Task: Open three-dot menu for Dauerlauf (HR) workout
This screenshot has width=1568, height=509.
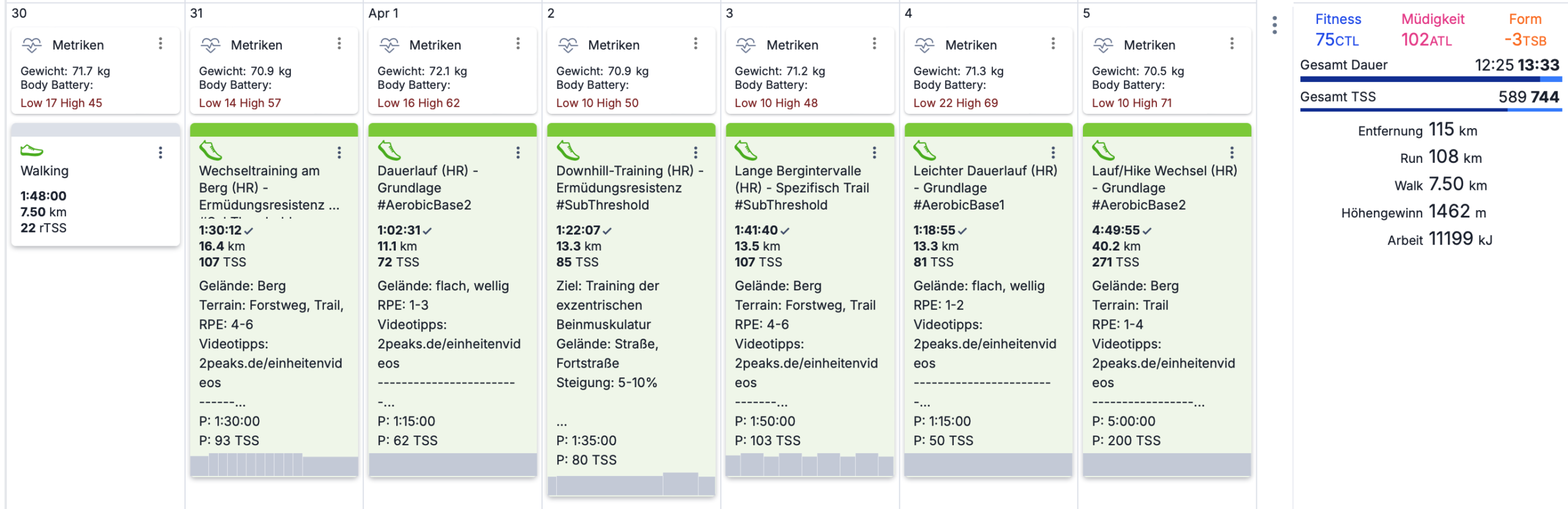Action: [518, 153]
